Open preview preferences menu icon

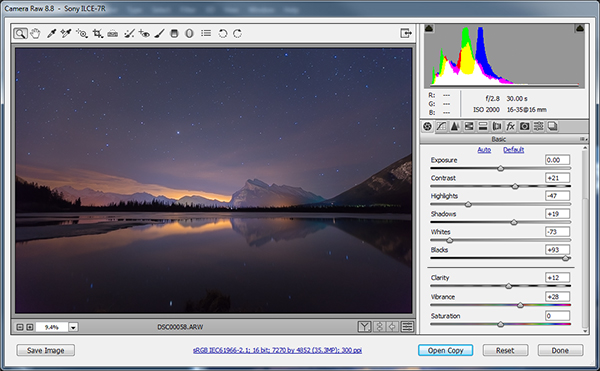pyautogui.click(x=408, y=326)
